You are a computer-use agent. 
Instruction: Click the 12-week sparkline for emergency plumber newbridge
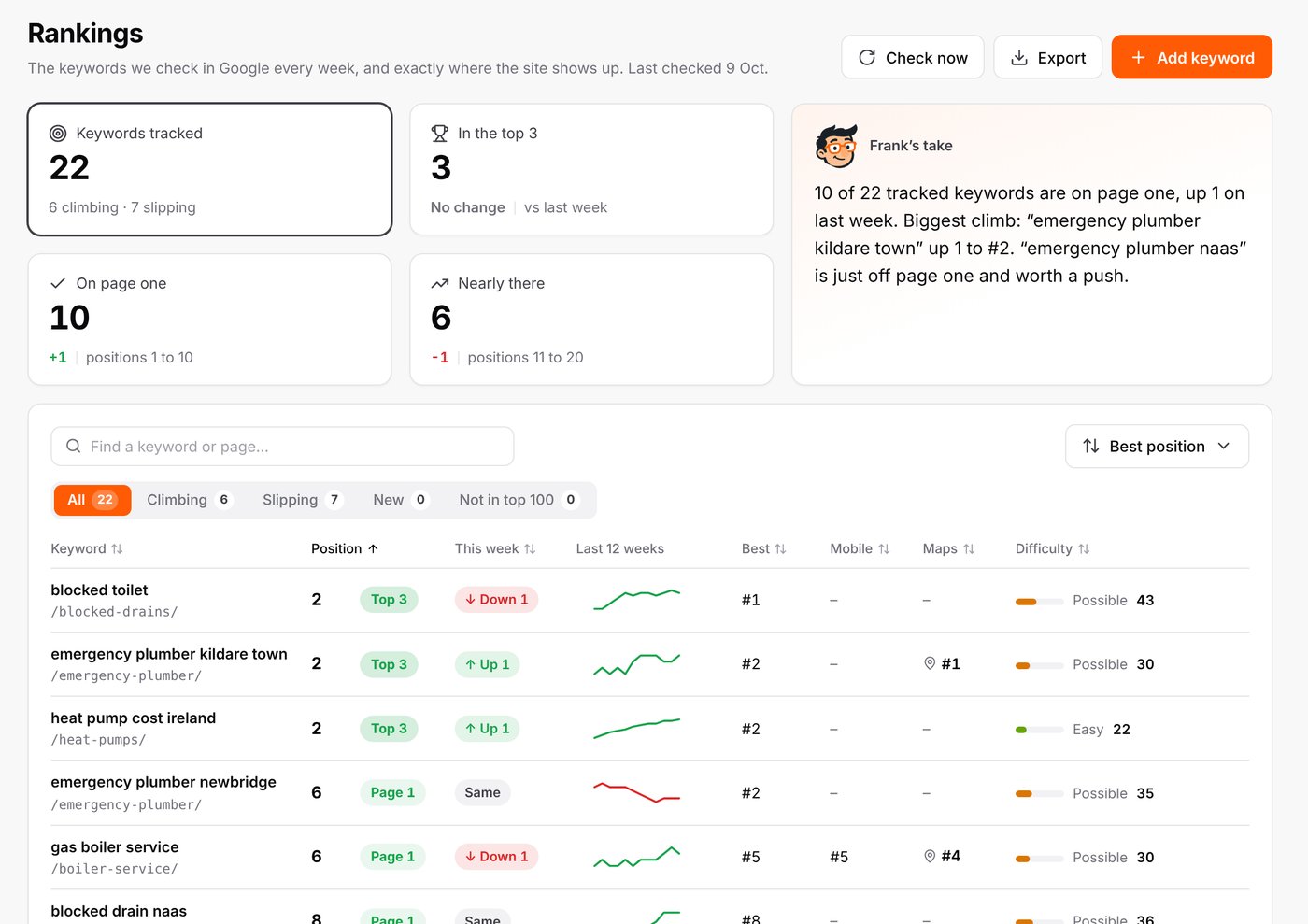636,792
